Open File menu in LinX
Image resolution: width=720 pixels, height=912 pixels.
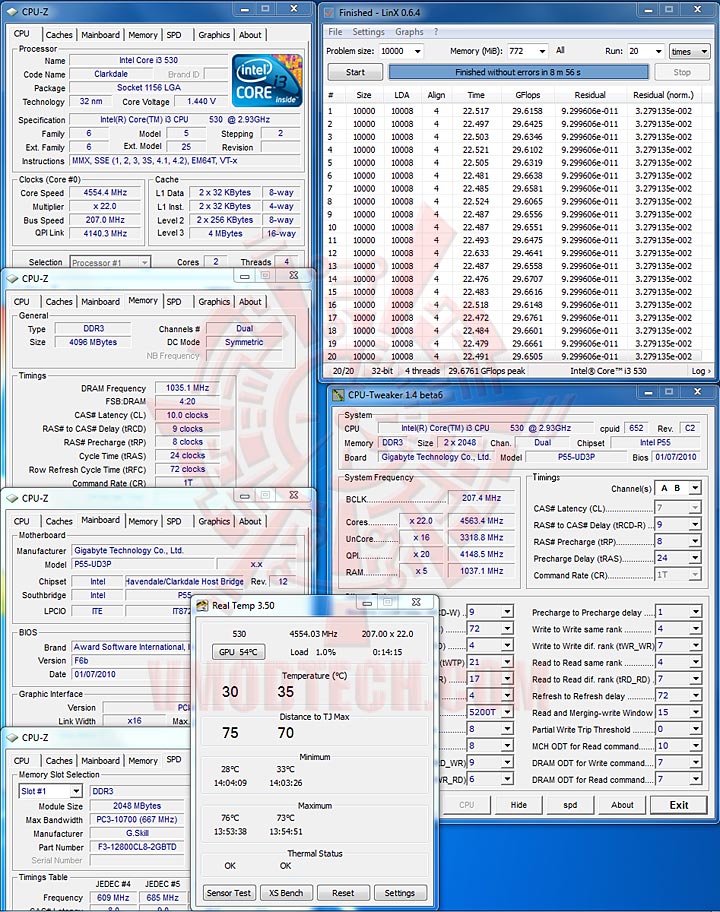tap(335, 31)
